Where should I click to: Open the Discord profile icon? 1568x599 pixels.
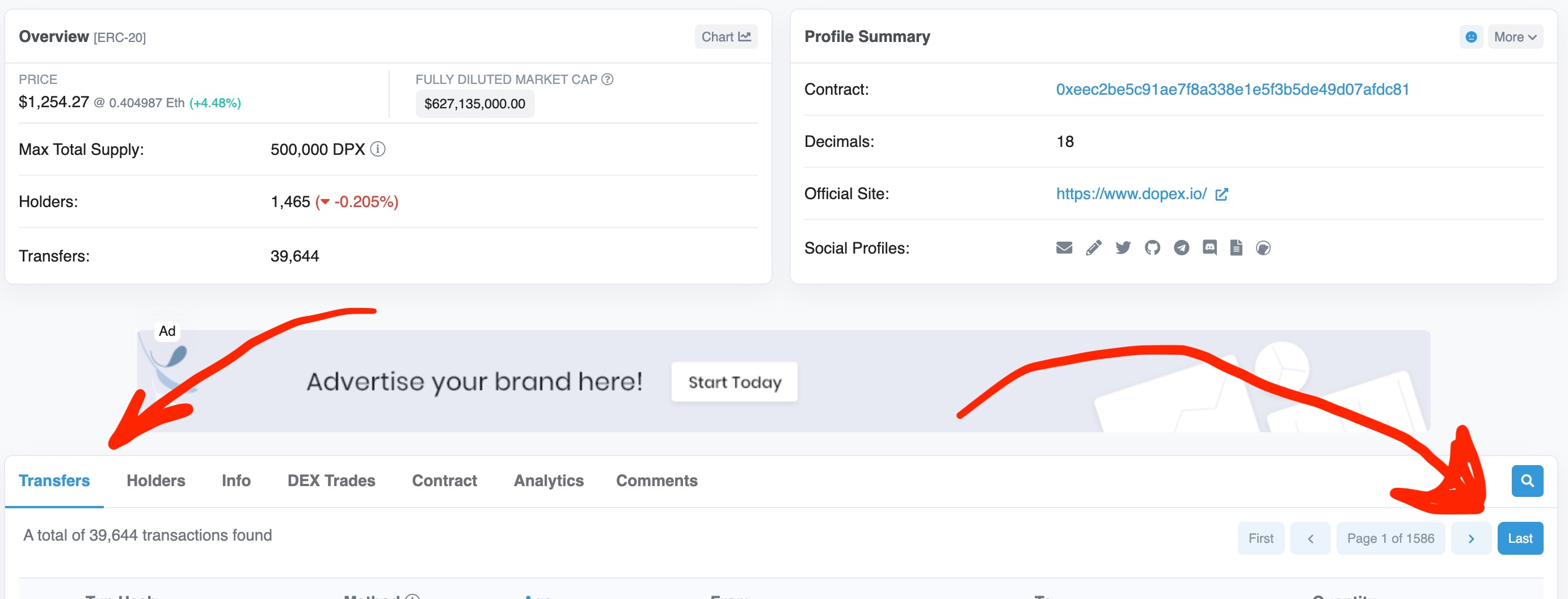[x=1209, y=248]
